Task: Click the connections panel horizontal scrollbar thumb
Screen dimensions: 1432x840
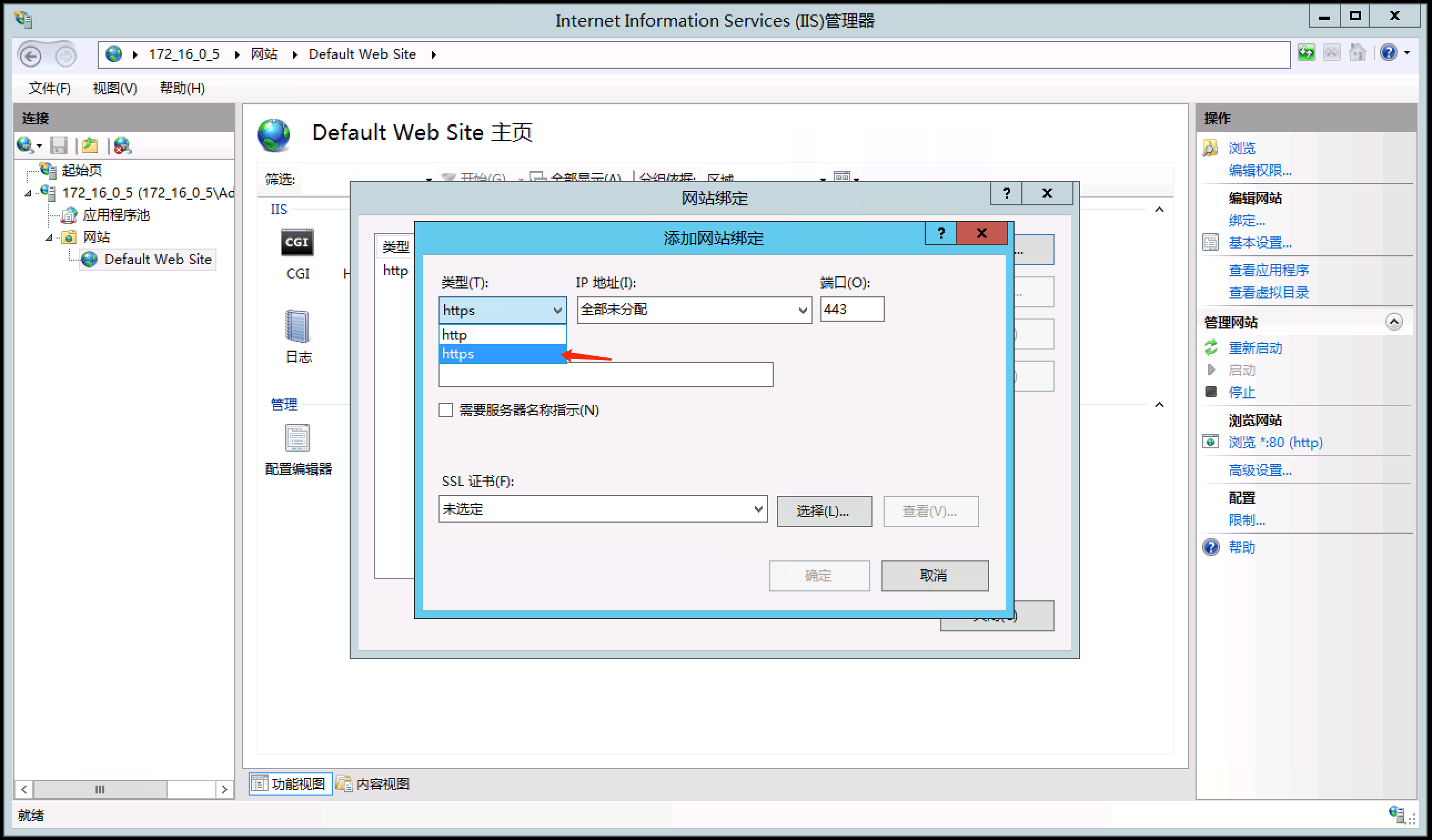Action: [x=100, y=789]
